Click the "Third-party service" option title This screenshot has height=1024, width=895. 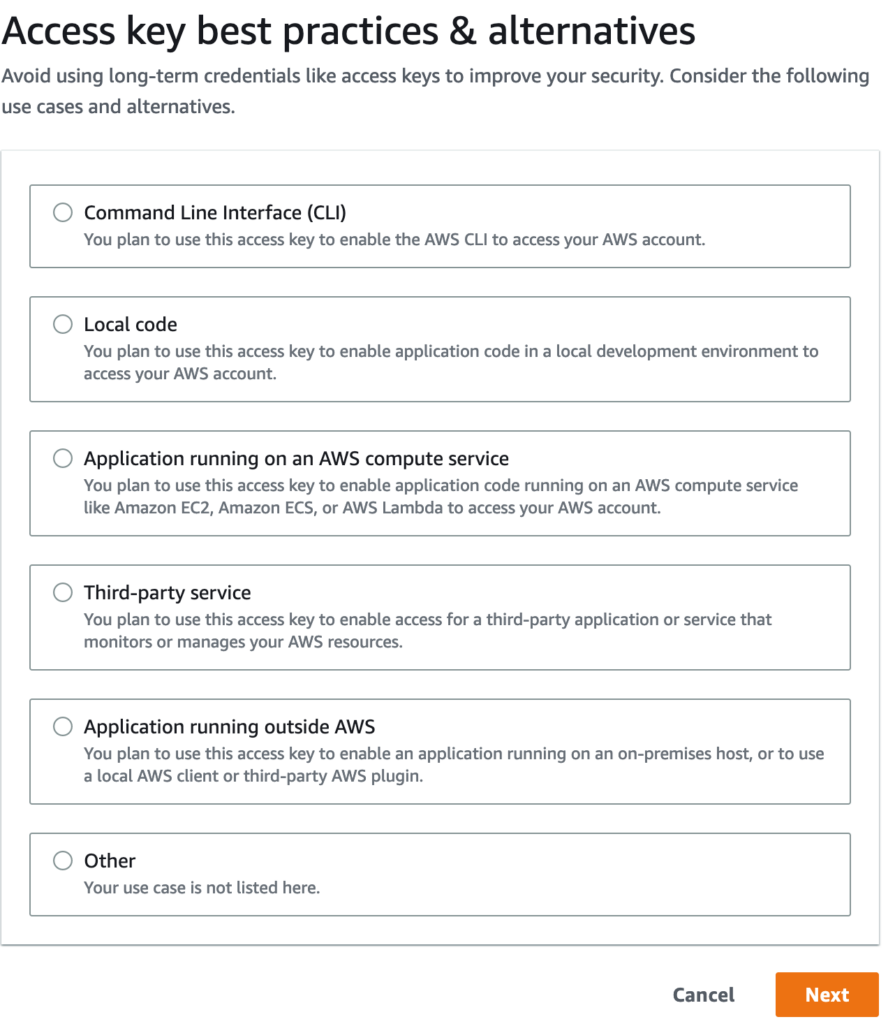167,592
